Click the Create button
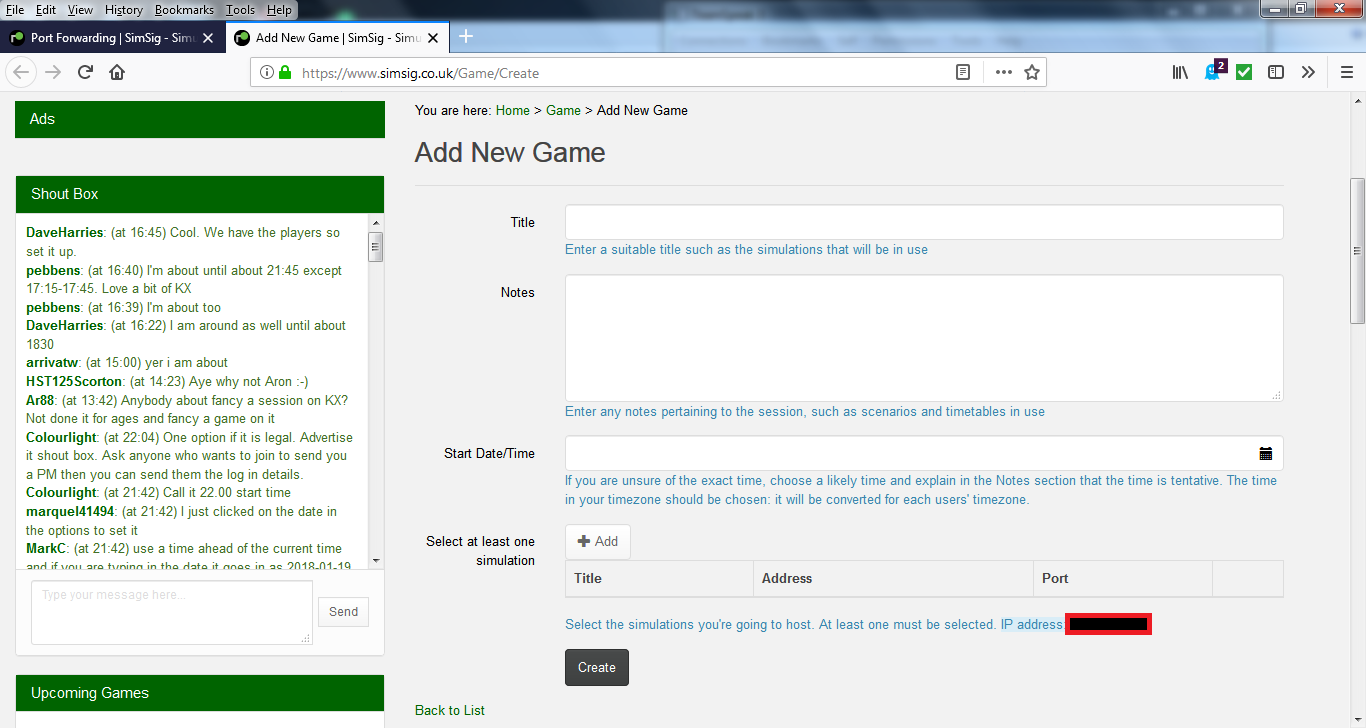The image size is (1366, 728). pyautogui.click(x=597, y=667)
